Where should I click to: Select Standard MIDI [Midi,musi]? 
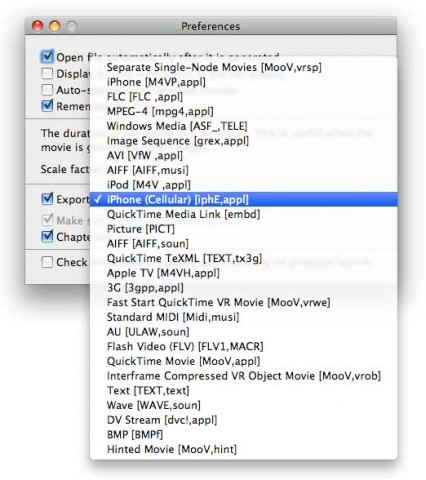[243, 317]
